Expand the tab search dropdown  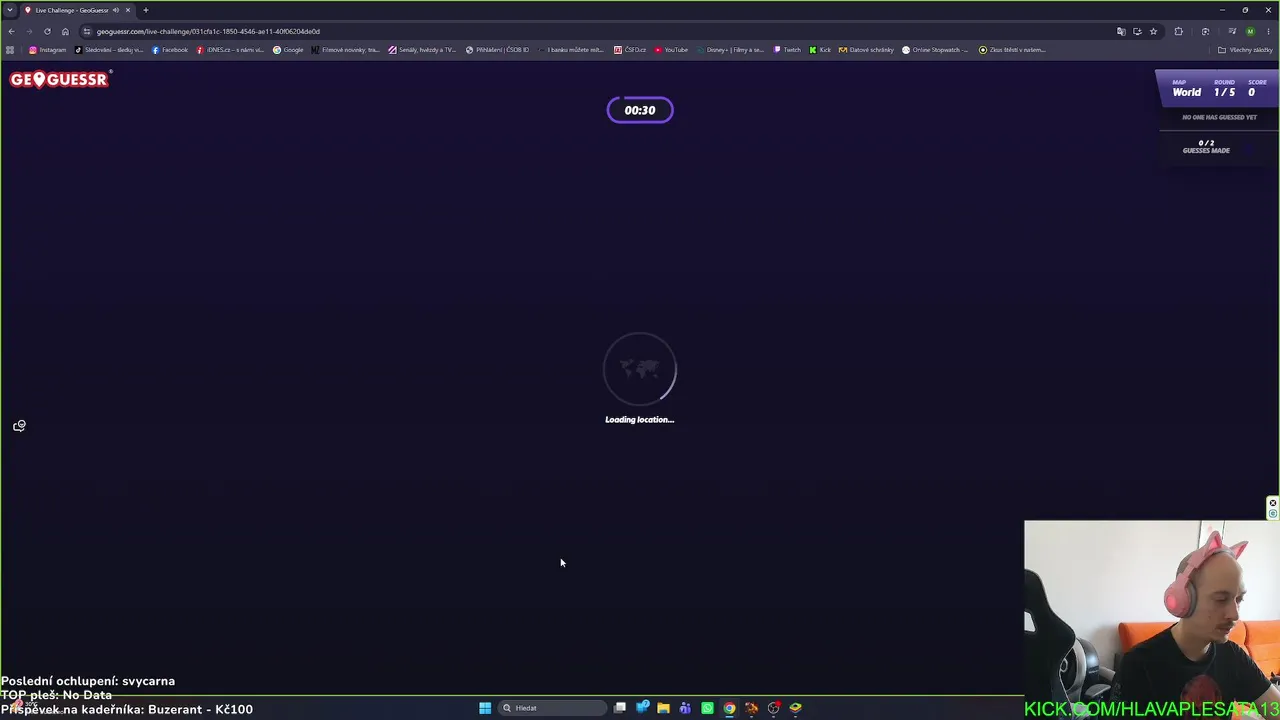point(9,10)
